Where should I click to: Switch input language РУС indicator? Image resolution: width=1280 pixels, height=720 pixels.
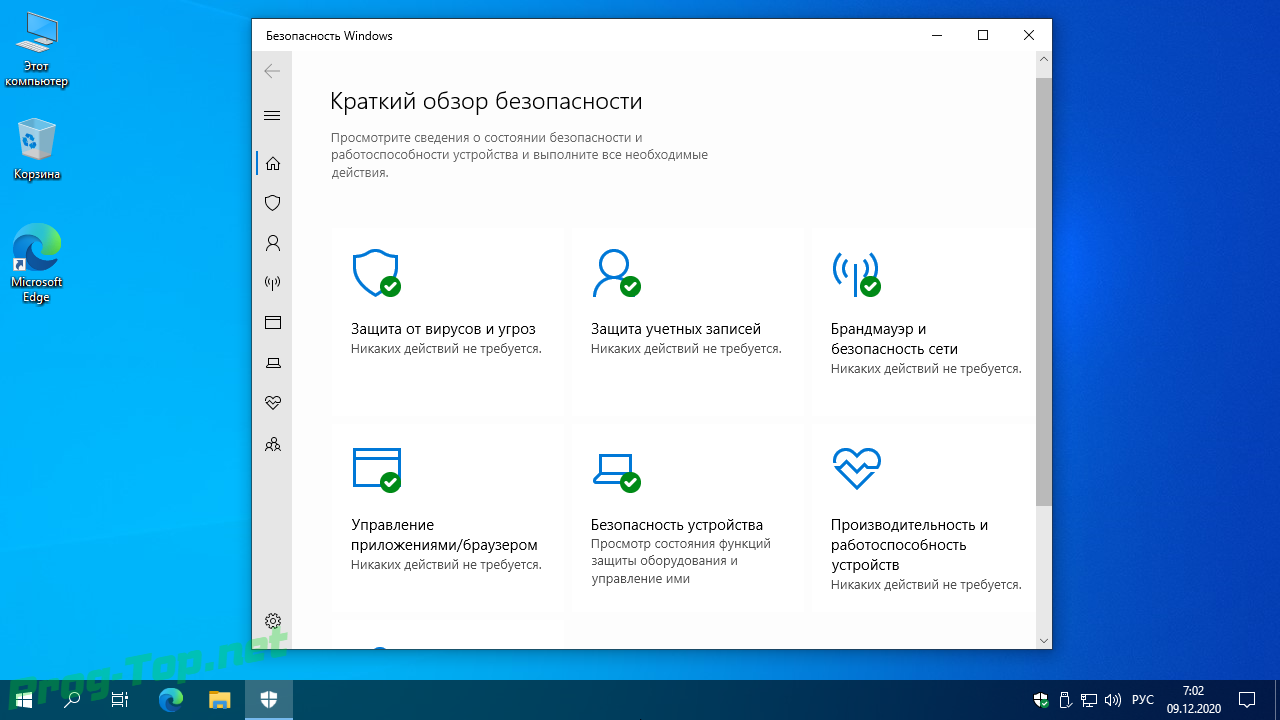(x=1143, y=700)
